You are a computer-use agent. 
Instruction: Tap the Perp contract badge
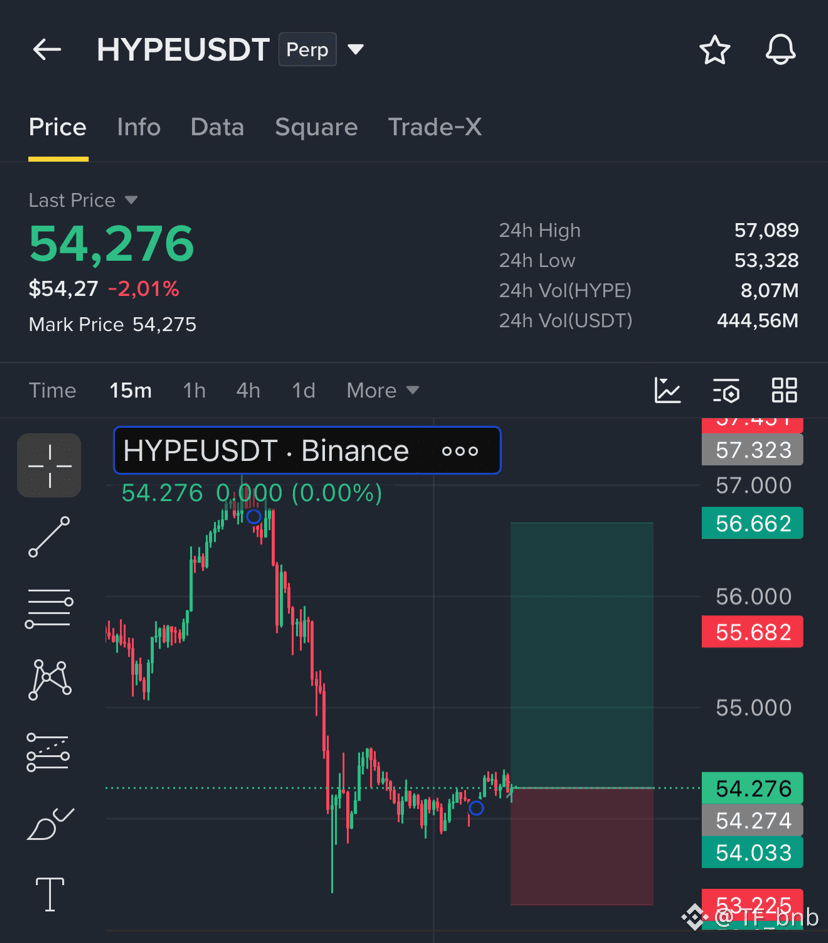coord(307,49)
